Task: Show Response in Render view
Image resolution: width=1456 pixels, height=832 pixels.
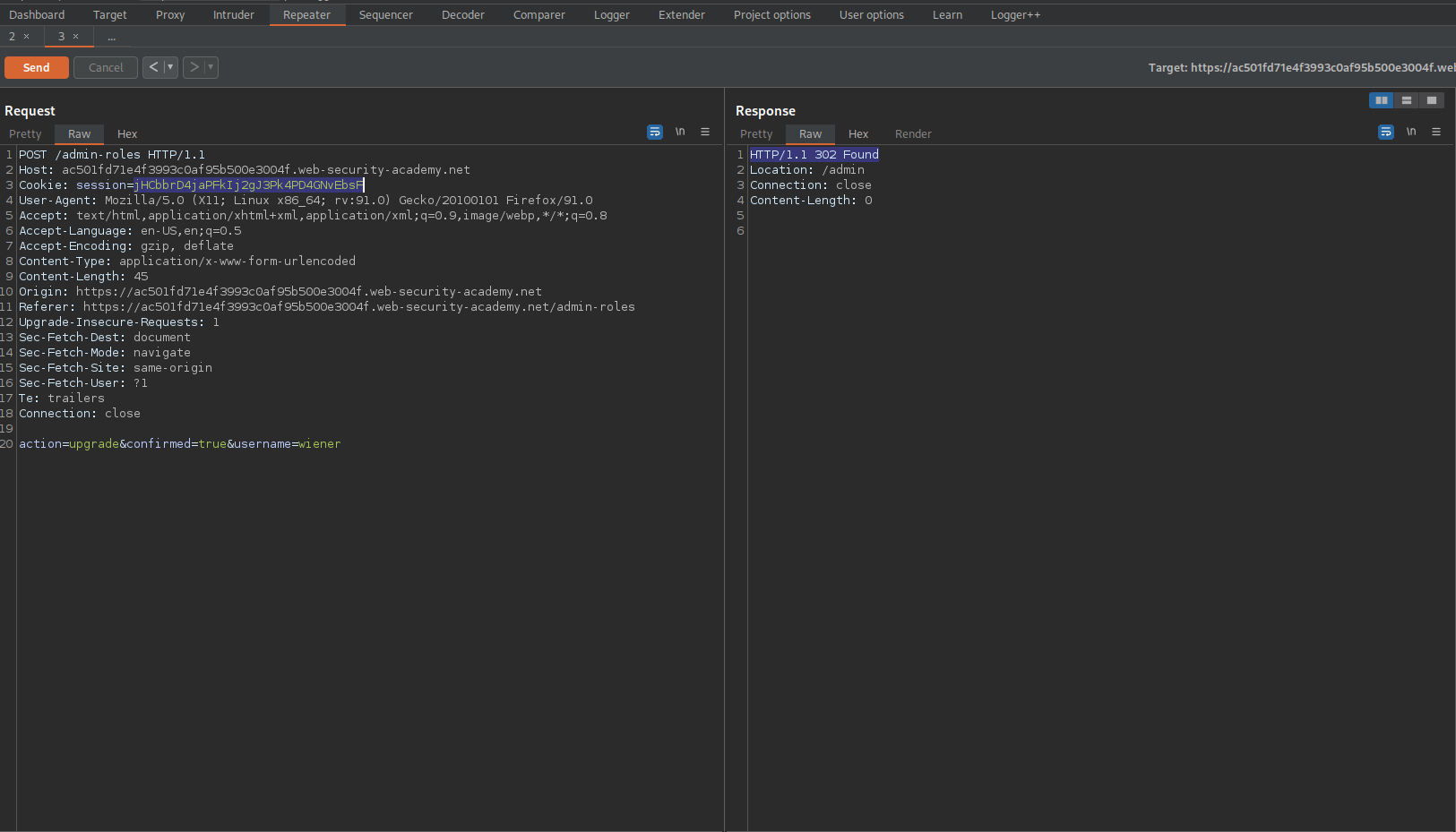Action: pyautogui.click(x=913, y=133)
